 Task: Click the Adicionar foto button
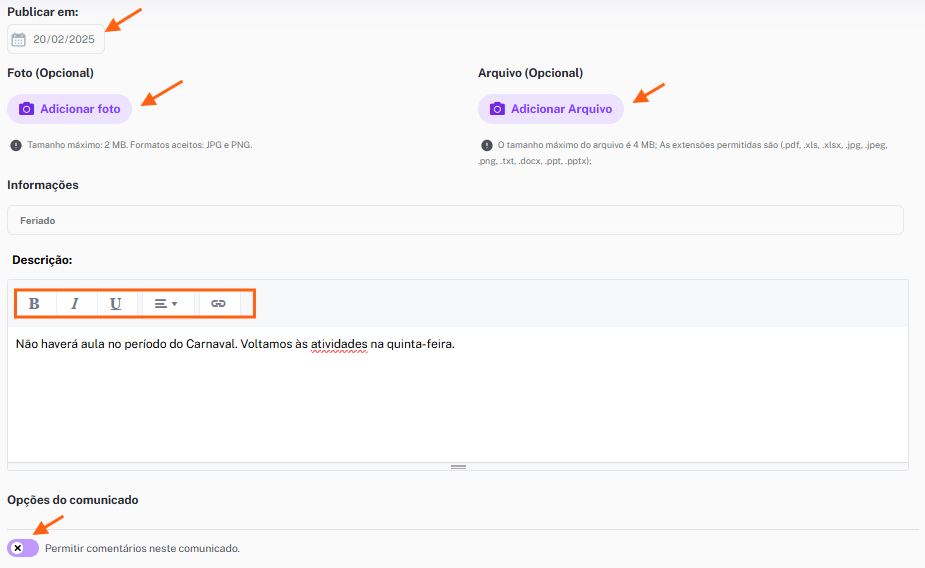pyautogui.click(x=70, y=109)
